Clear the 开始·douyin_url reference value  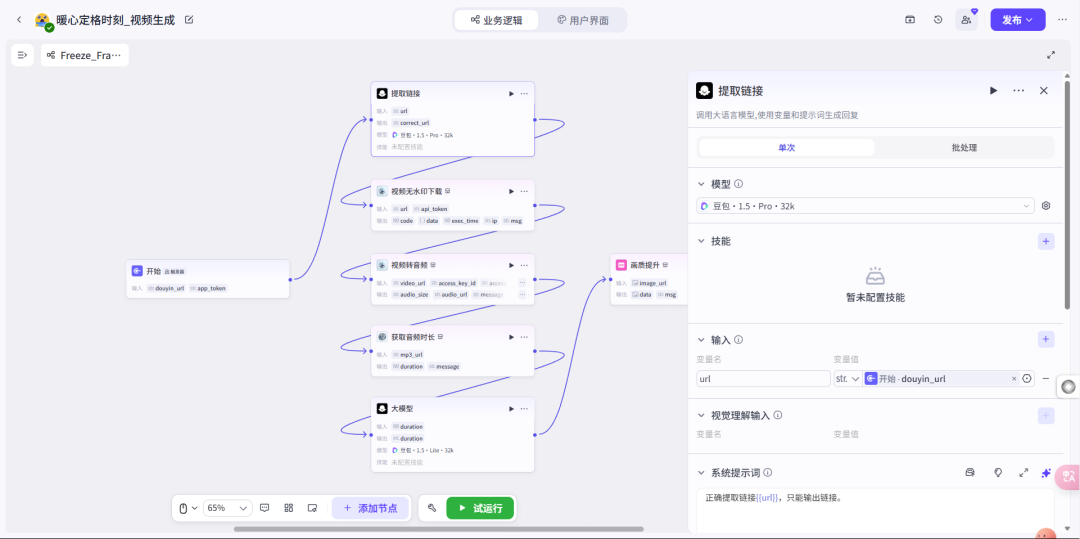pos(1014,379)
